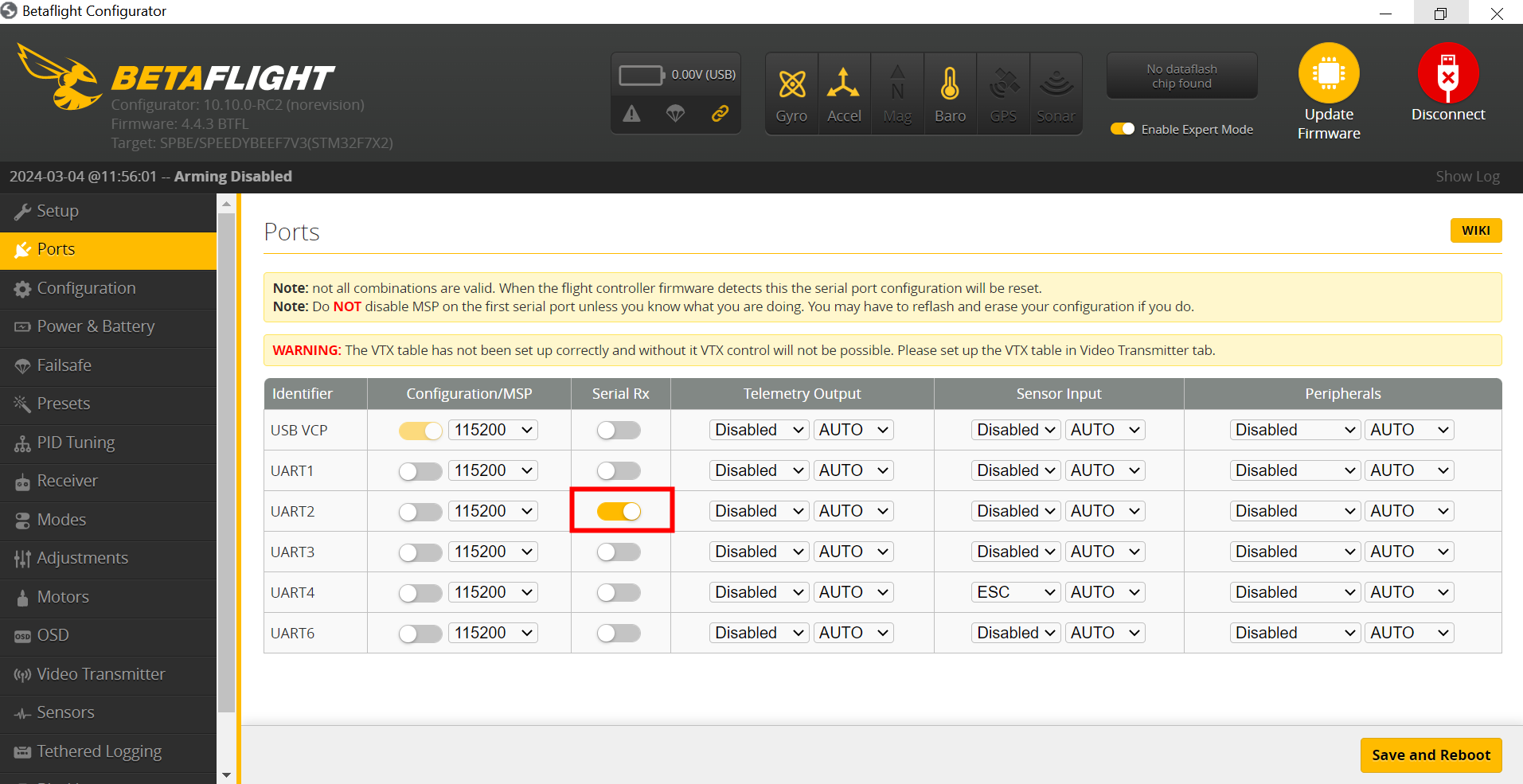Open UART1 MSP baud rate dropdown
This screenshot has height=784, width=1523.
pyautogui.click(x=493, y=470)
